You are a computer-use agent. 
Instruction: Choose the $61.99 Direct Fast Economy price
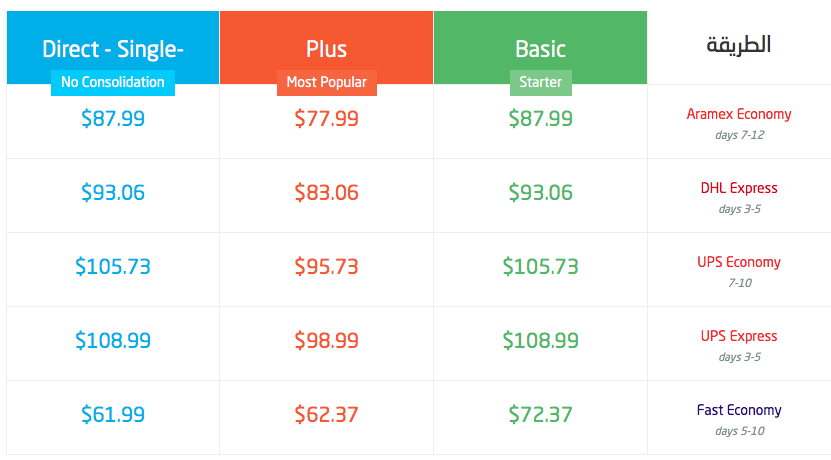[113, 414]
